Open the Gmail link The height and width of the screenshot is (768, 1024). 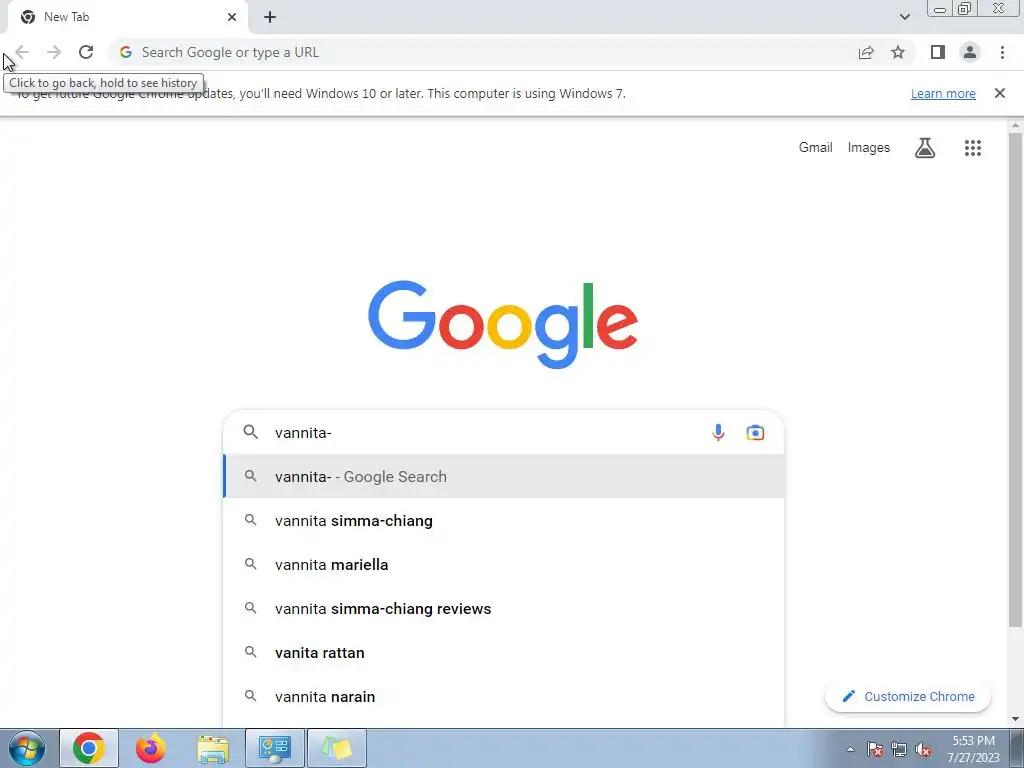click(x=816, y=148)
